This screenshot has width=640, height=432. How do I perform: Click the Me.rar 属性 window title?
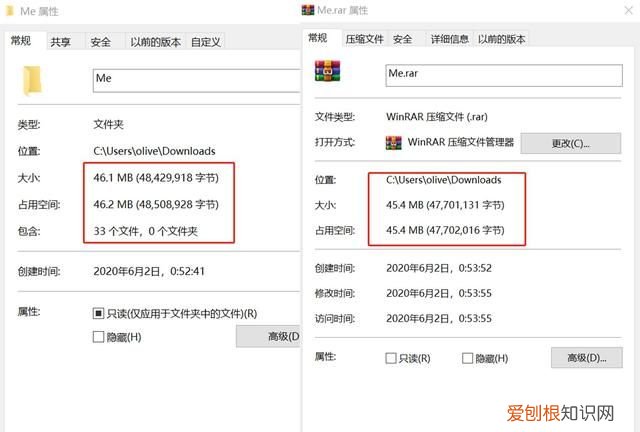[342, 10]
